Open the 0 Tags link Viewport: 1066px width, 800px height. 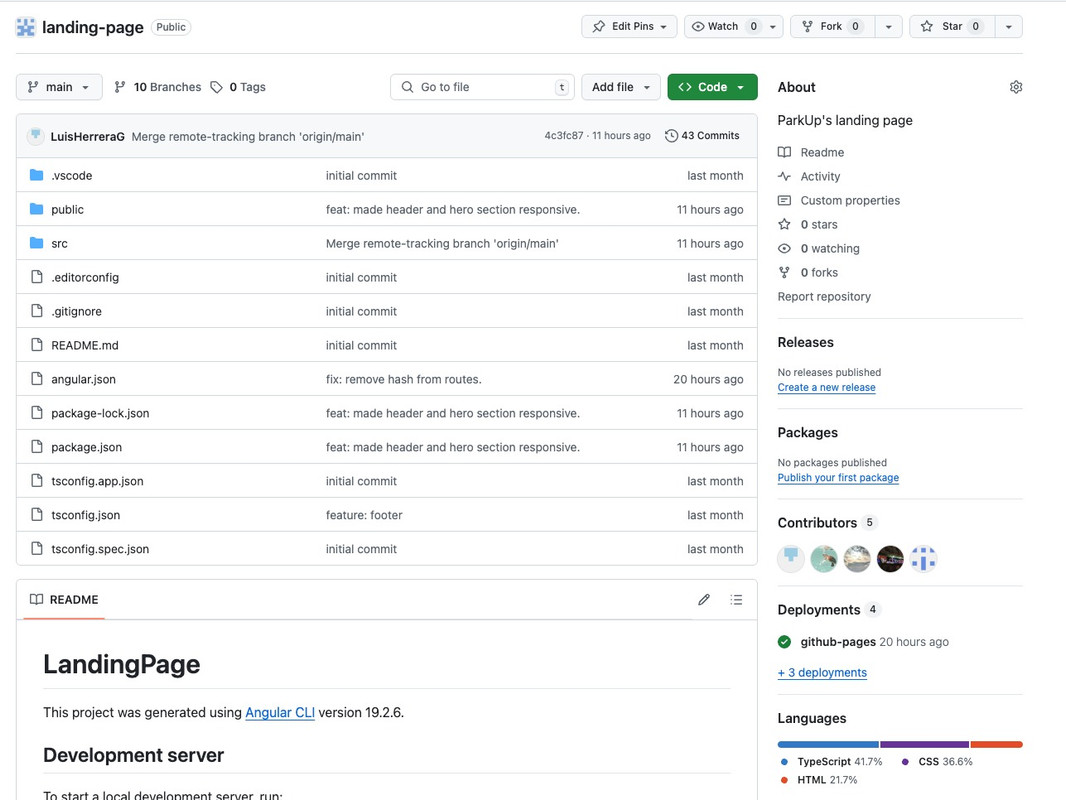point(238,87)
